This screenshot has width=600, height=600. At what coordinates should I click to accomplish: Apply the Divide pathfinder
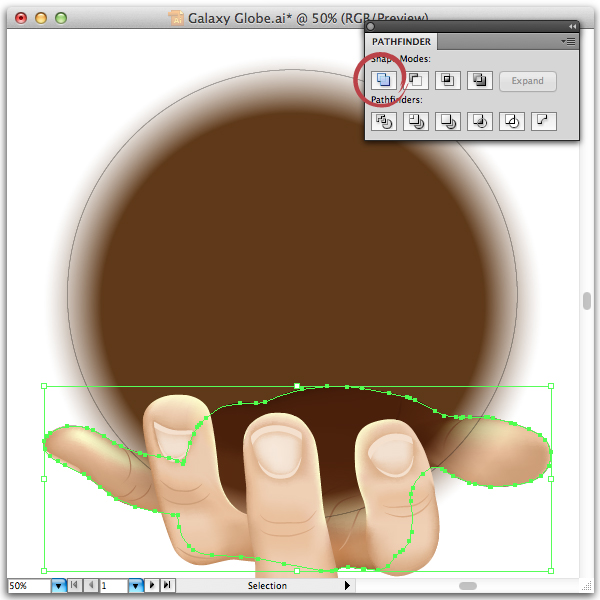coord(383,121)
